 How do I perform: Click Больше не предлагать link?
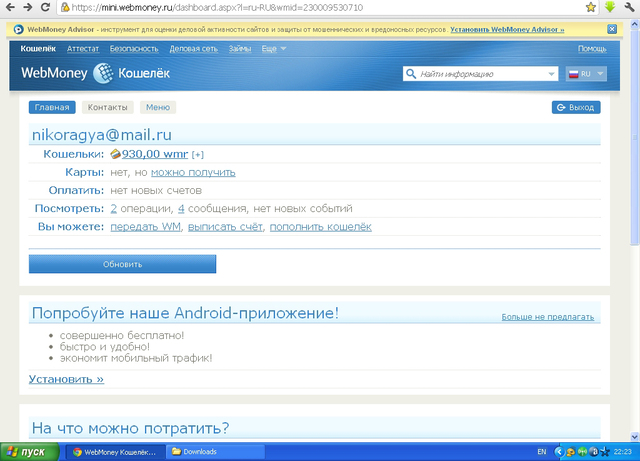click(x=548, y=317)
